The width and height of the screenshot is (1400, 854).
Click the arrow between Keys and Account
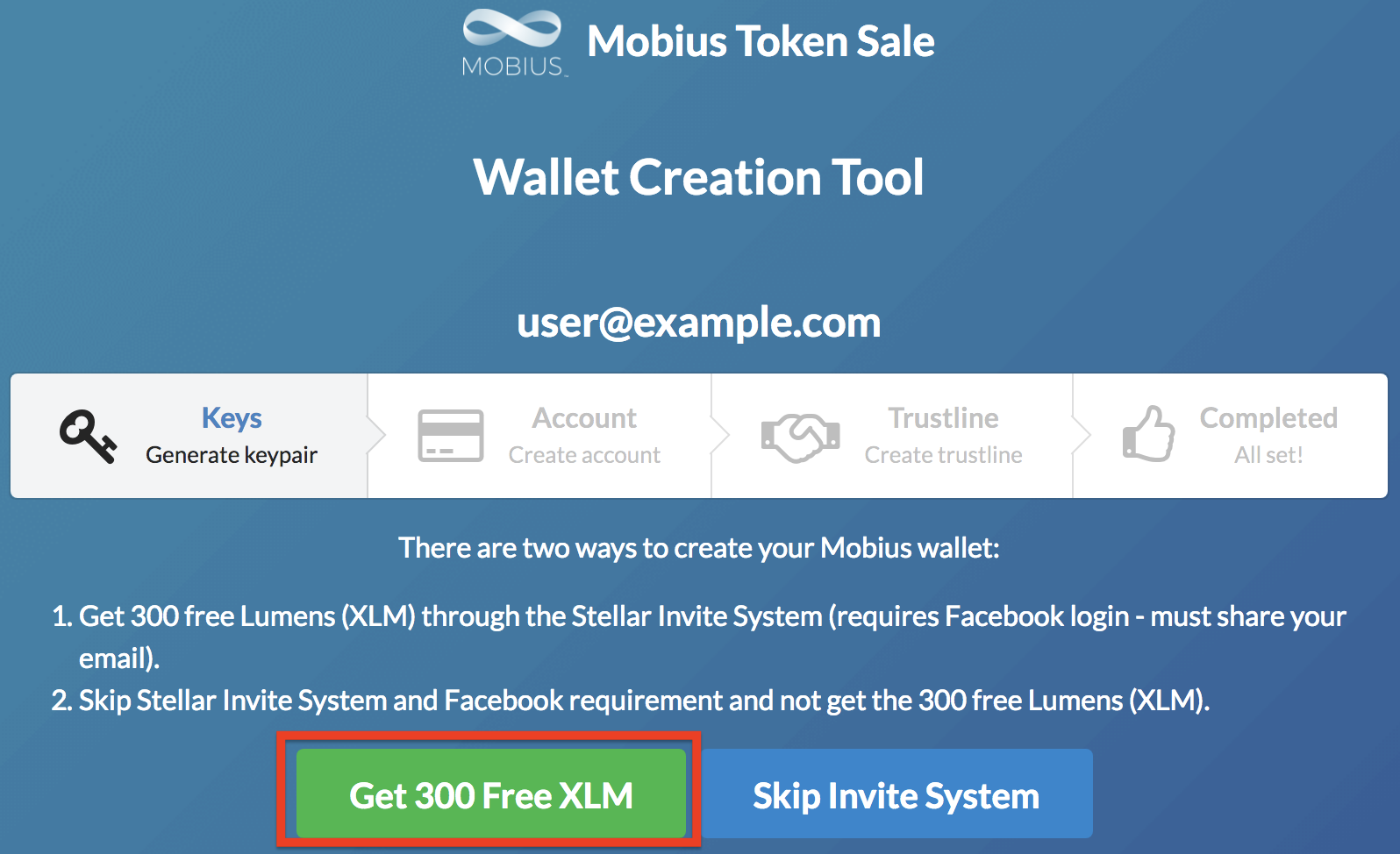376,436
